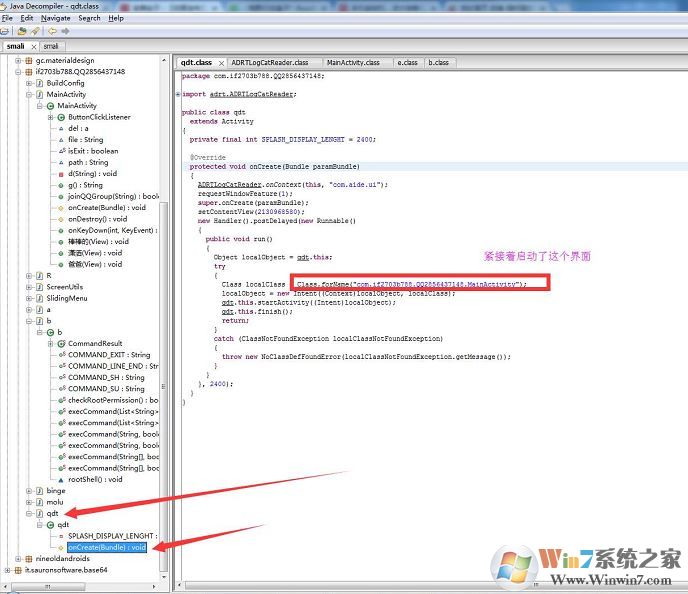Viewport: 688px width, 594px height.
Task: Click the Backward navigation arrow
Action: click(51, 31)
